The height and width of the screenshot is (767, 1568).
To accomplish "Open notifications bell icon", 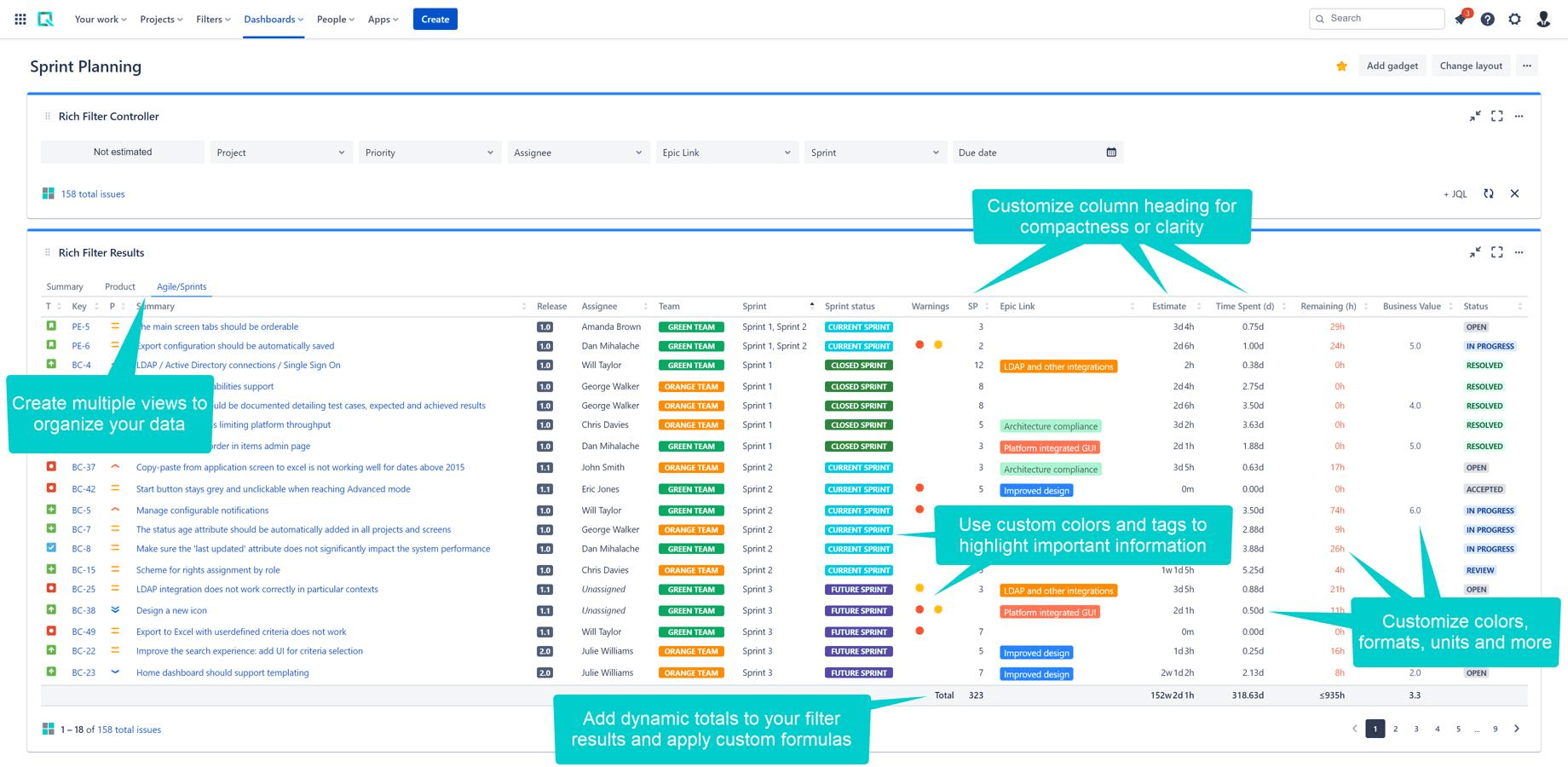I will tap(1461, 19).
